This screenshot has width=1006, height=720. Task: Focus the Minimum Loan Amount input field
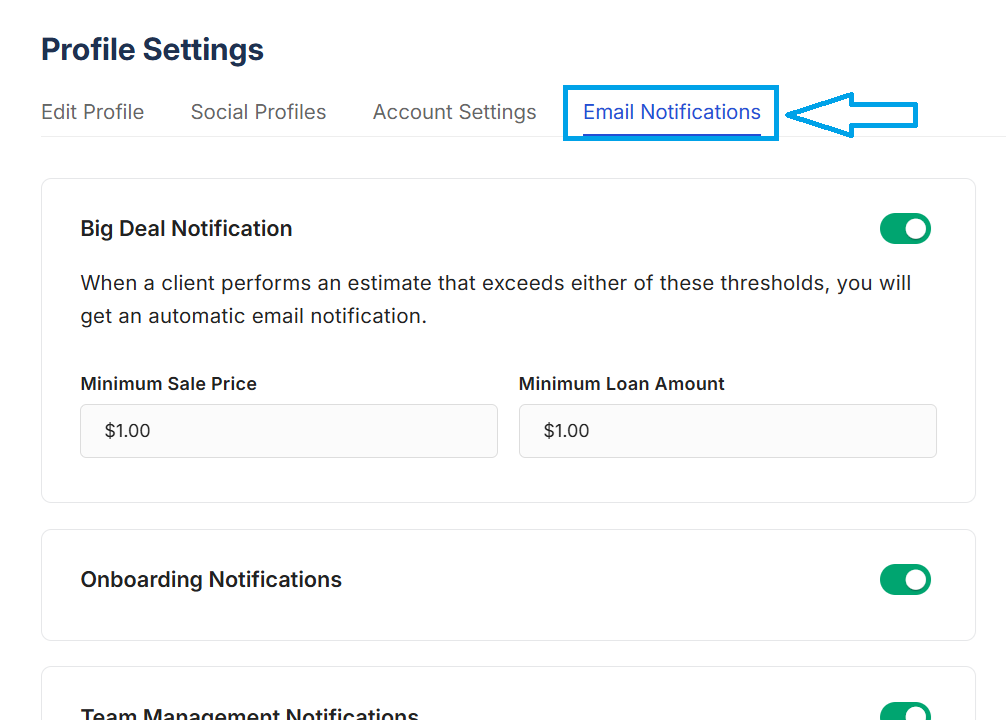[x=727, y=431]
